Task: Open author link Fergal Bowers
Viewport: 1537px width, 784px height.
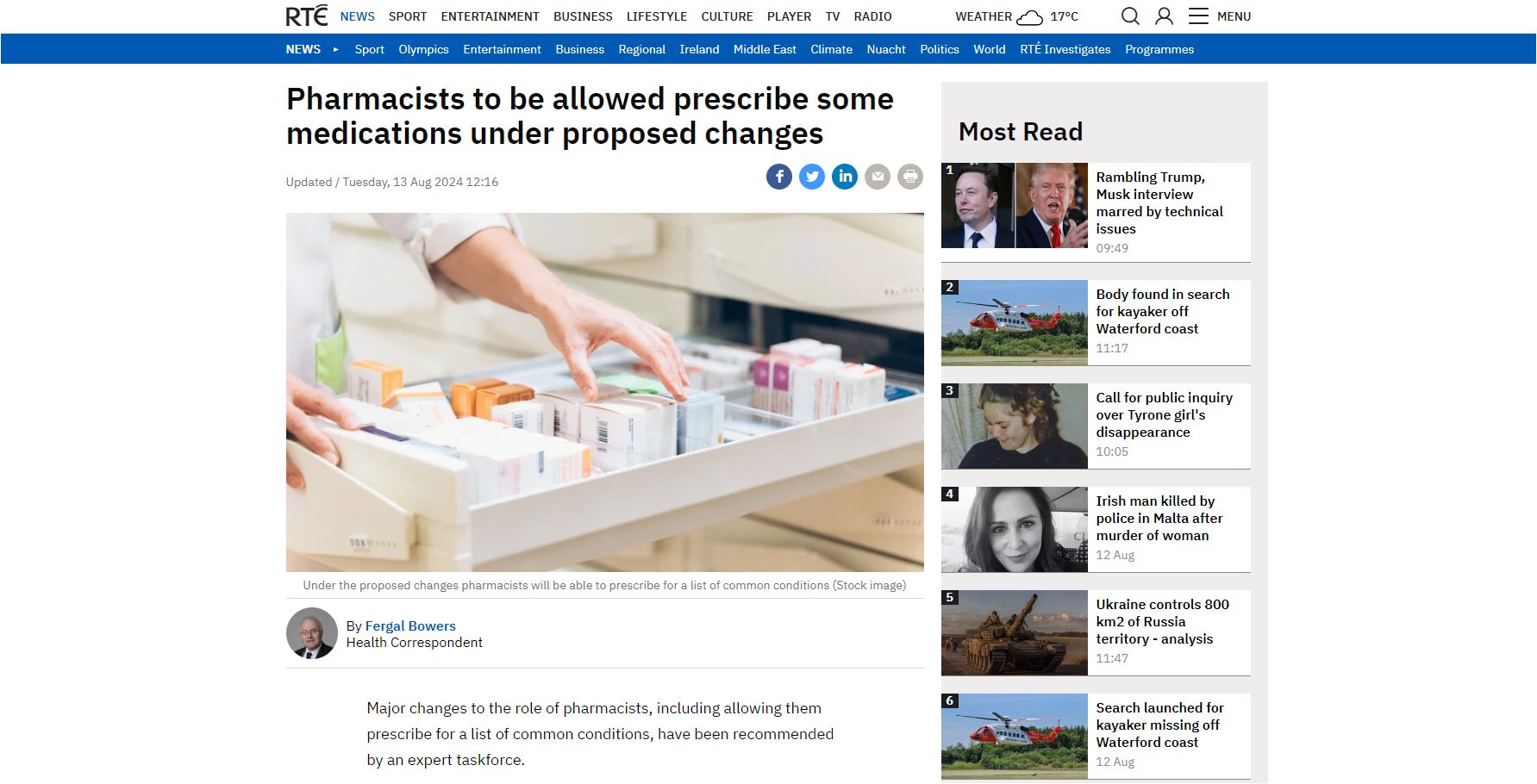Action: (410, 626)
